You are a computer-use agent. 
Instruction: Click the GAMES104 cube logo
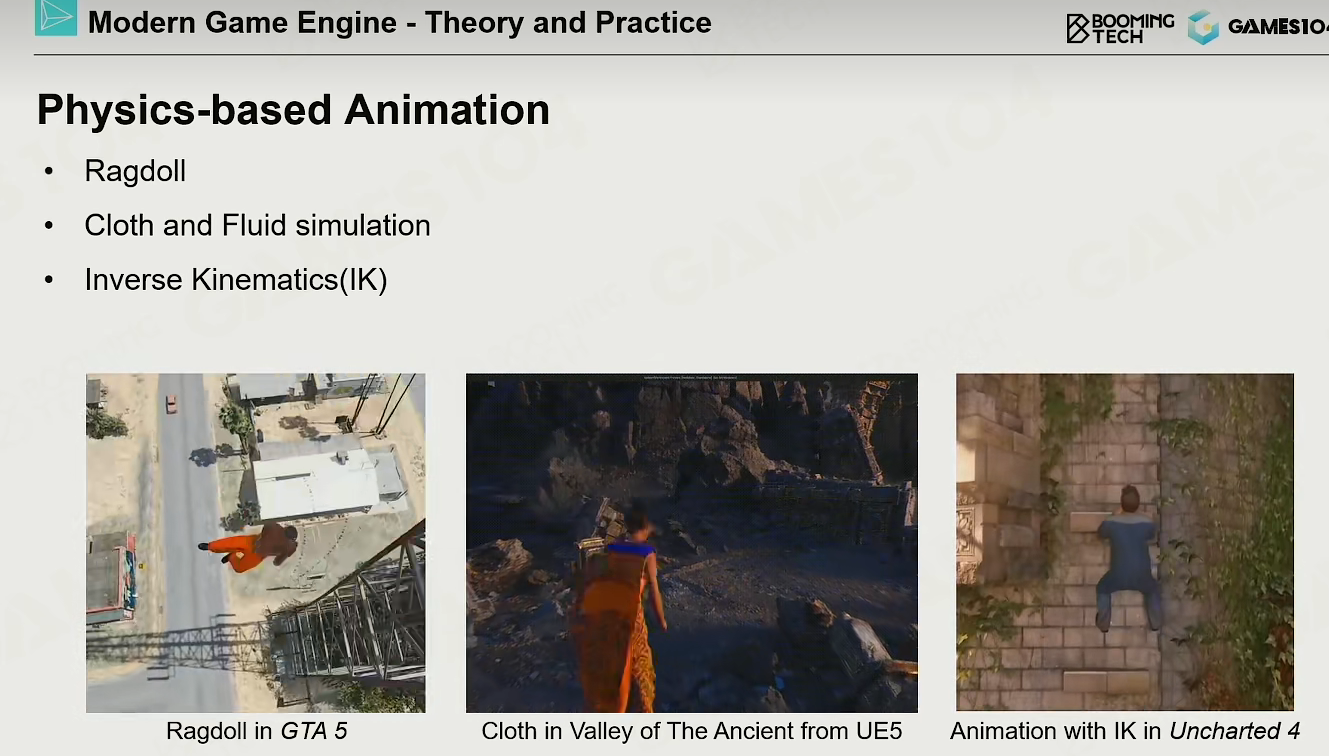coord(1203,27)
